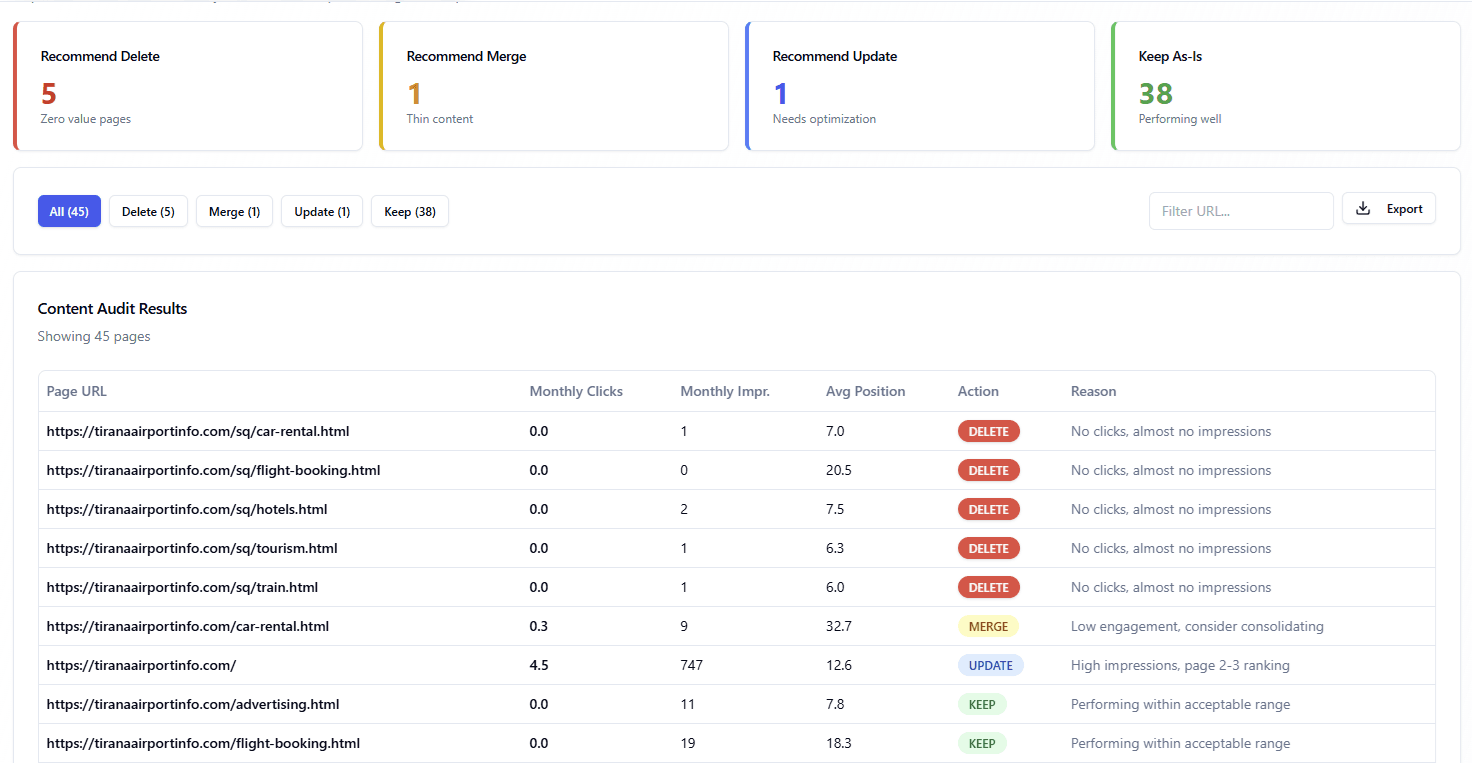Show only Merge (1) pages
Viewport: 1472px width, 763px height.
[x=234, y=212]
